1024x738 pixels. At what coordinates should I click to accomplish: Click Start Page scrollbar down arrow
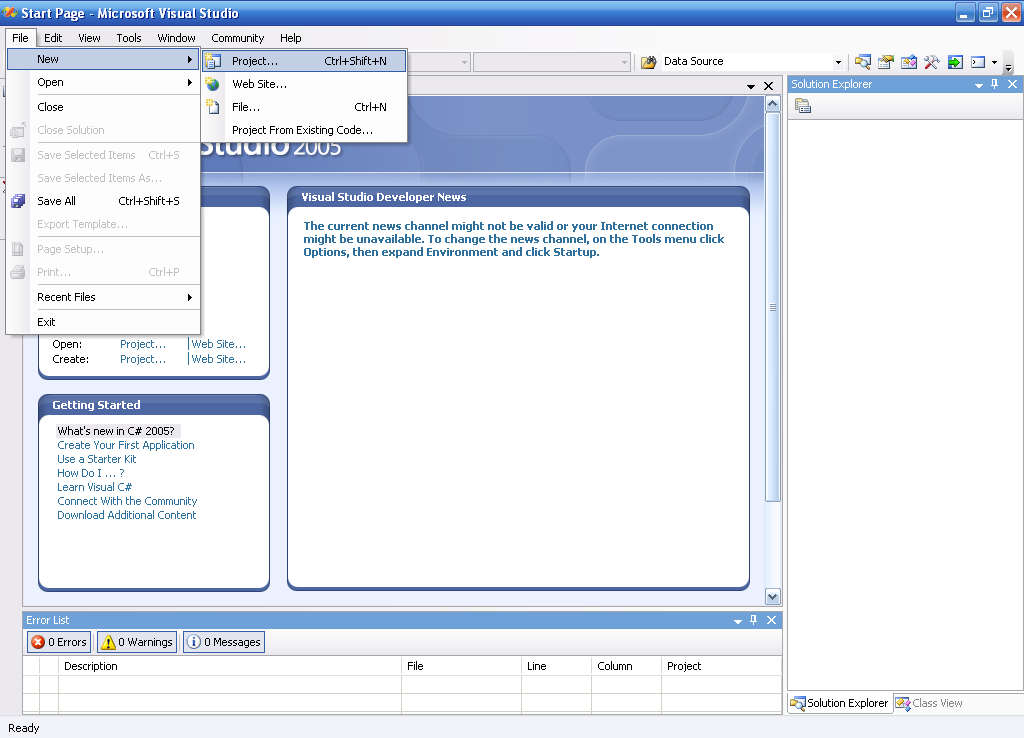pos(773,596)
